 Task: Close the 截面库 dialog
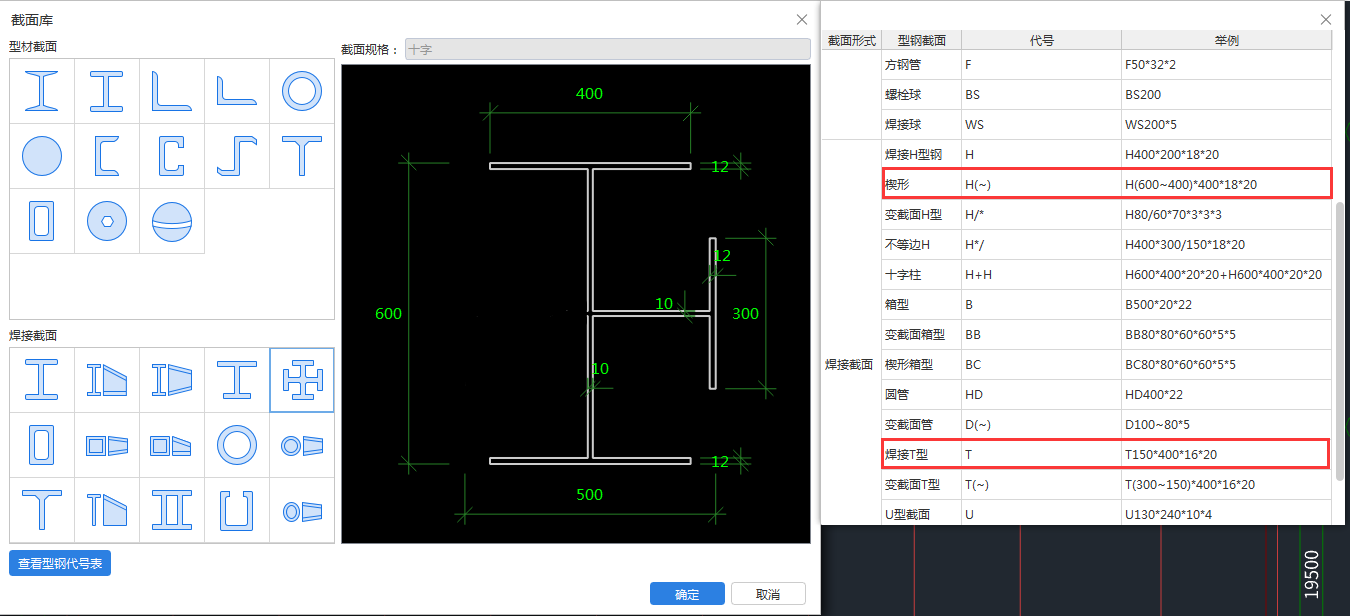click(801, 20)
